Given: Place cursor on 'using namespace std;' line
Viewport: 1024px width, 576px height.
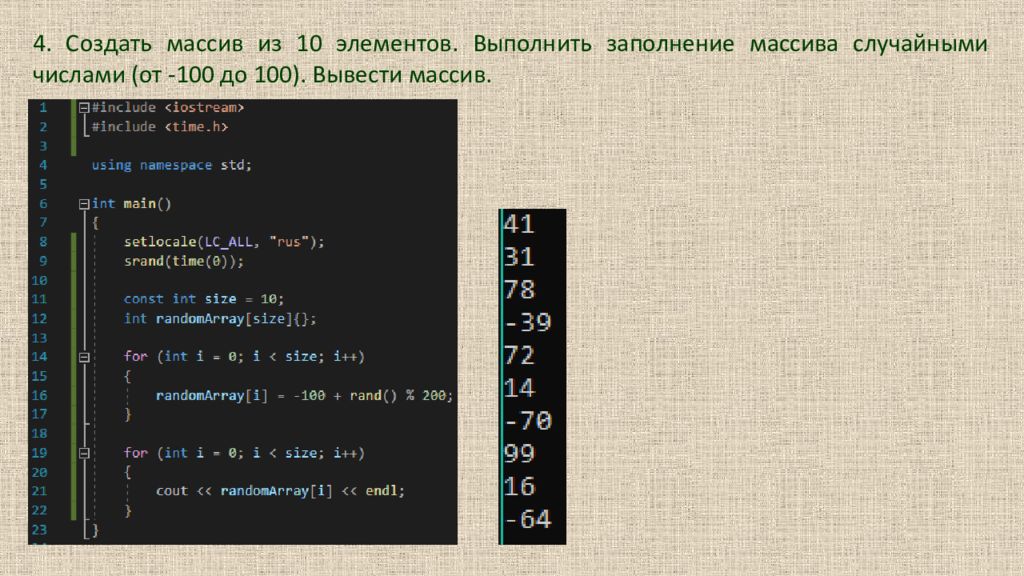Looking at the screenshot, I should pos(171,165).
